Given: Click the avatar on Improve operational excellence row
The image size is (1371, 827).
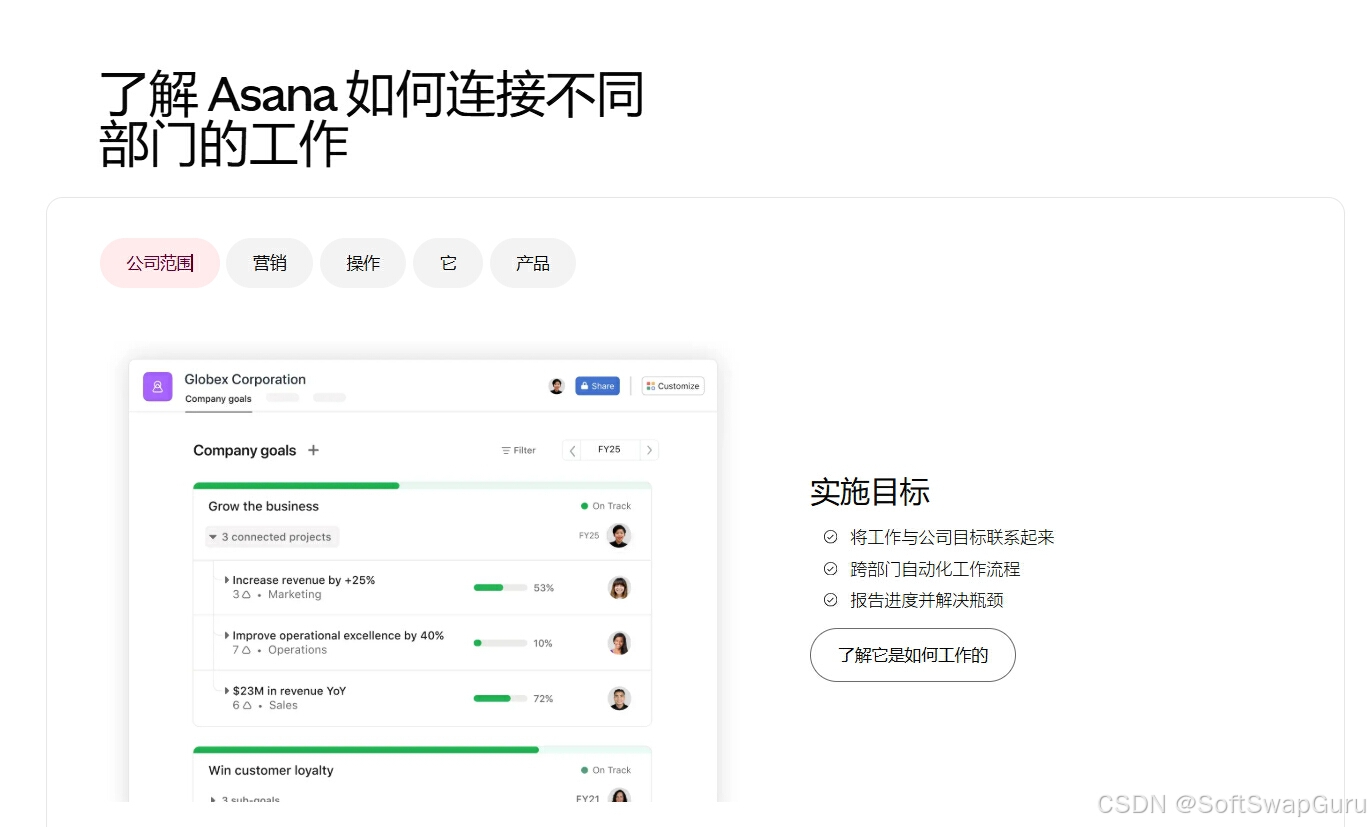Looking at the screenshot, I should [619, 643].
